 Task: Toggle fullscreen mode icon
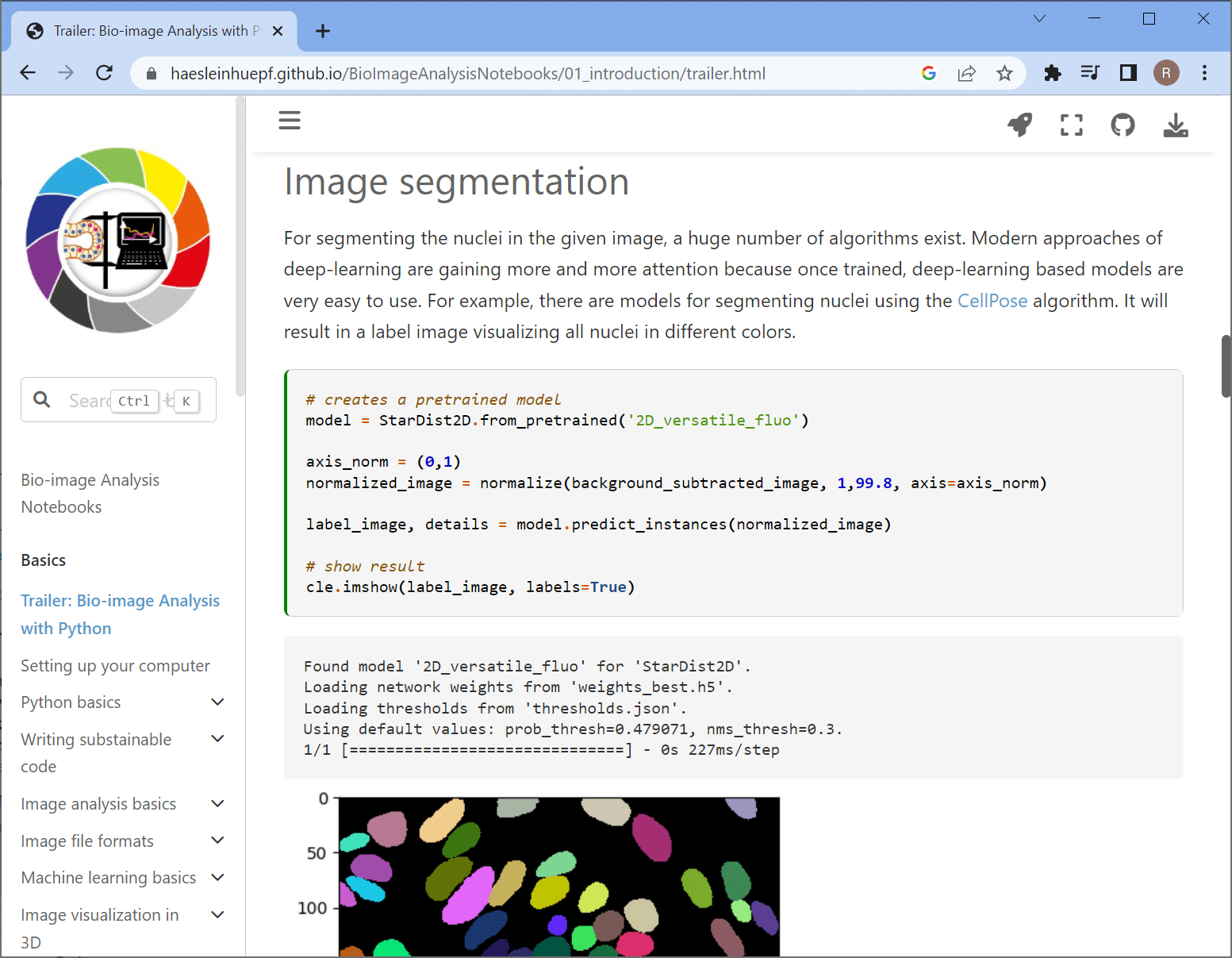click(x=1071, y=125)
